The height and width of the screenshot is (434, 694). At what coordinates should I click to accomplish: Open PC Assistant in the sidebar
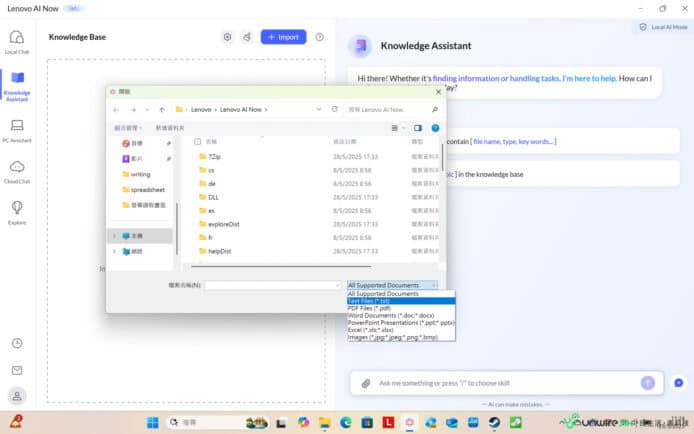17,131
